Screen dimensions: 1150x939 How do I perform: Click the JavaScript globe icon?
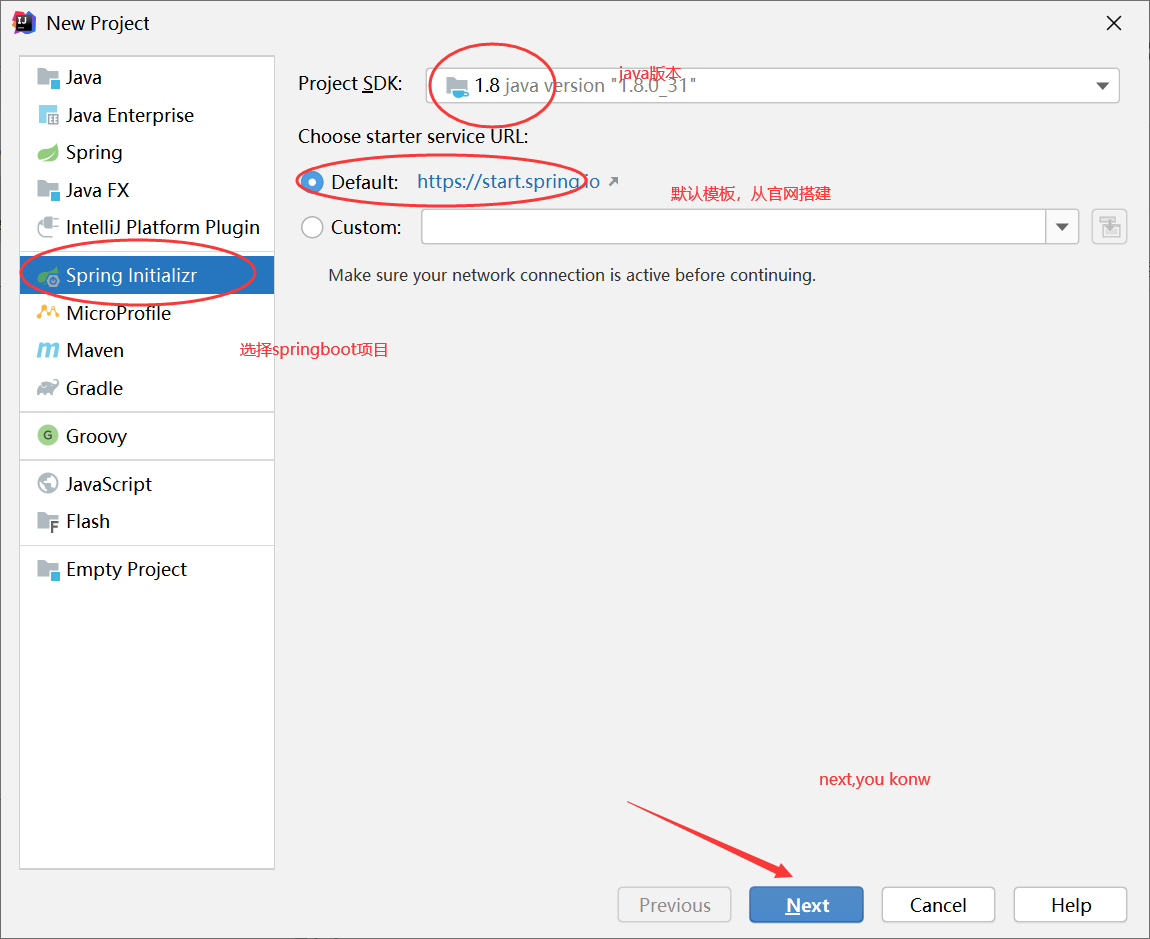tap(48, 483)
